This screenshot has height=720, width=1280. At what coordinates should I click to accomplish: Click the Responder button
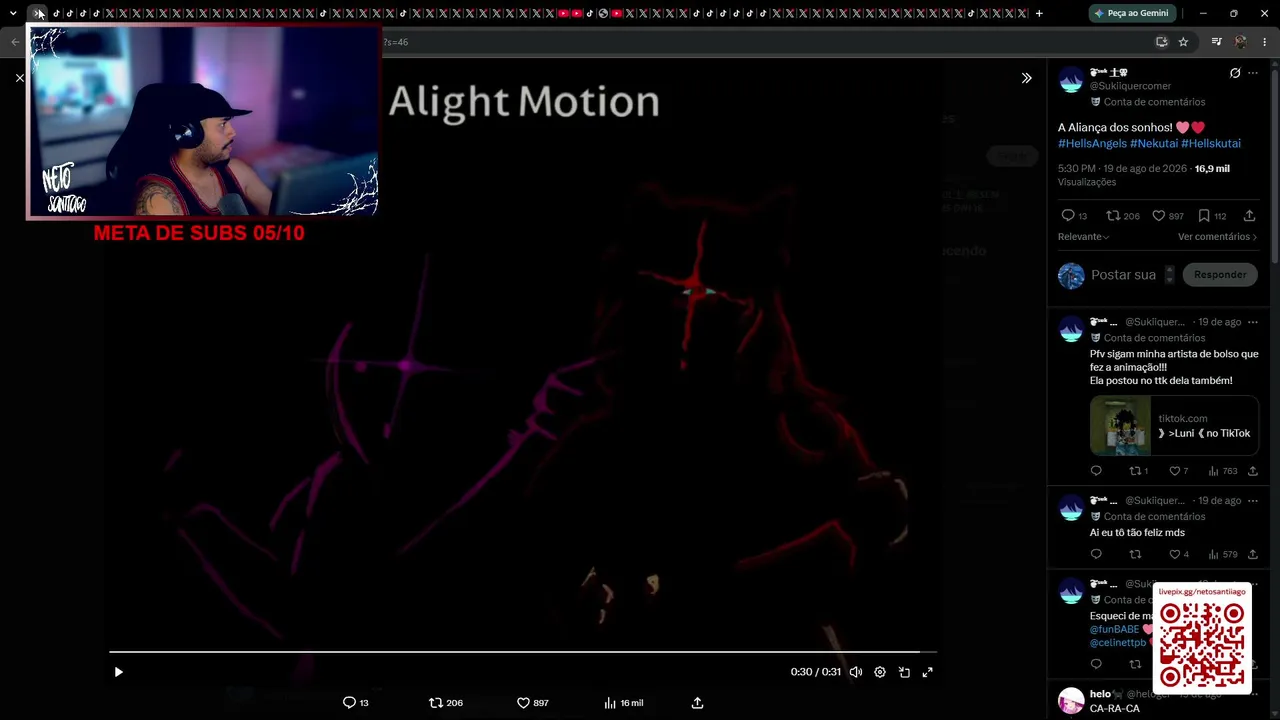[1220, 275]
